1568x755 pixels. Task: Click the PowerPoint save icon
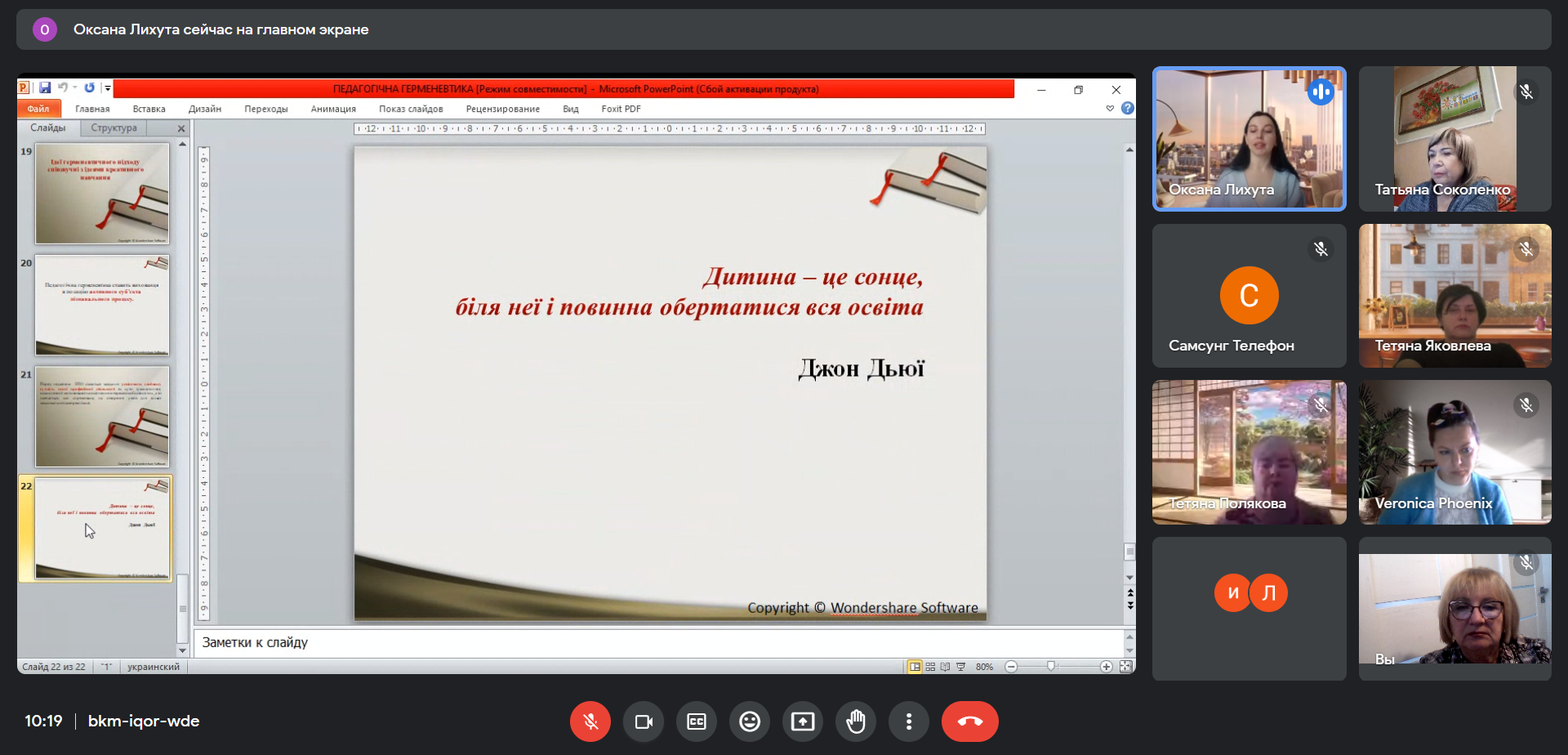(45, 88)
